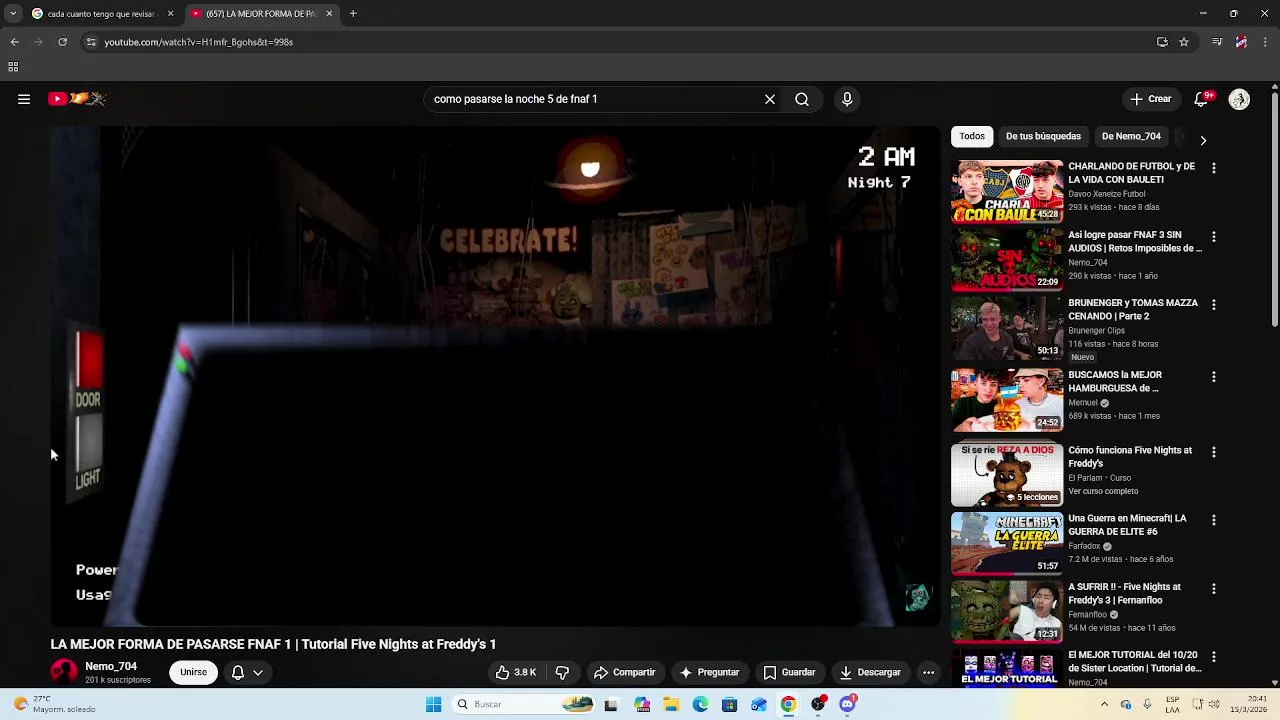Click the Descargar download button
The width and height of the screenshot is (1280, 720).
[870, 672]
